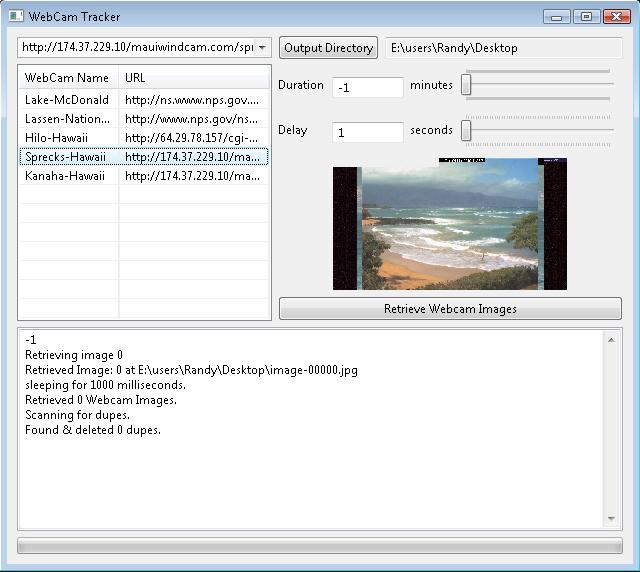Click the WebCam Name column header
The height and width of the screenshot is (572, 640).
pos(67,78)
